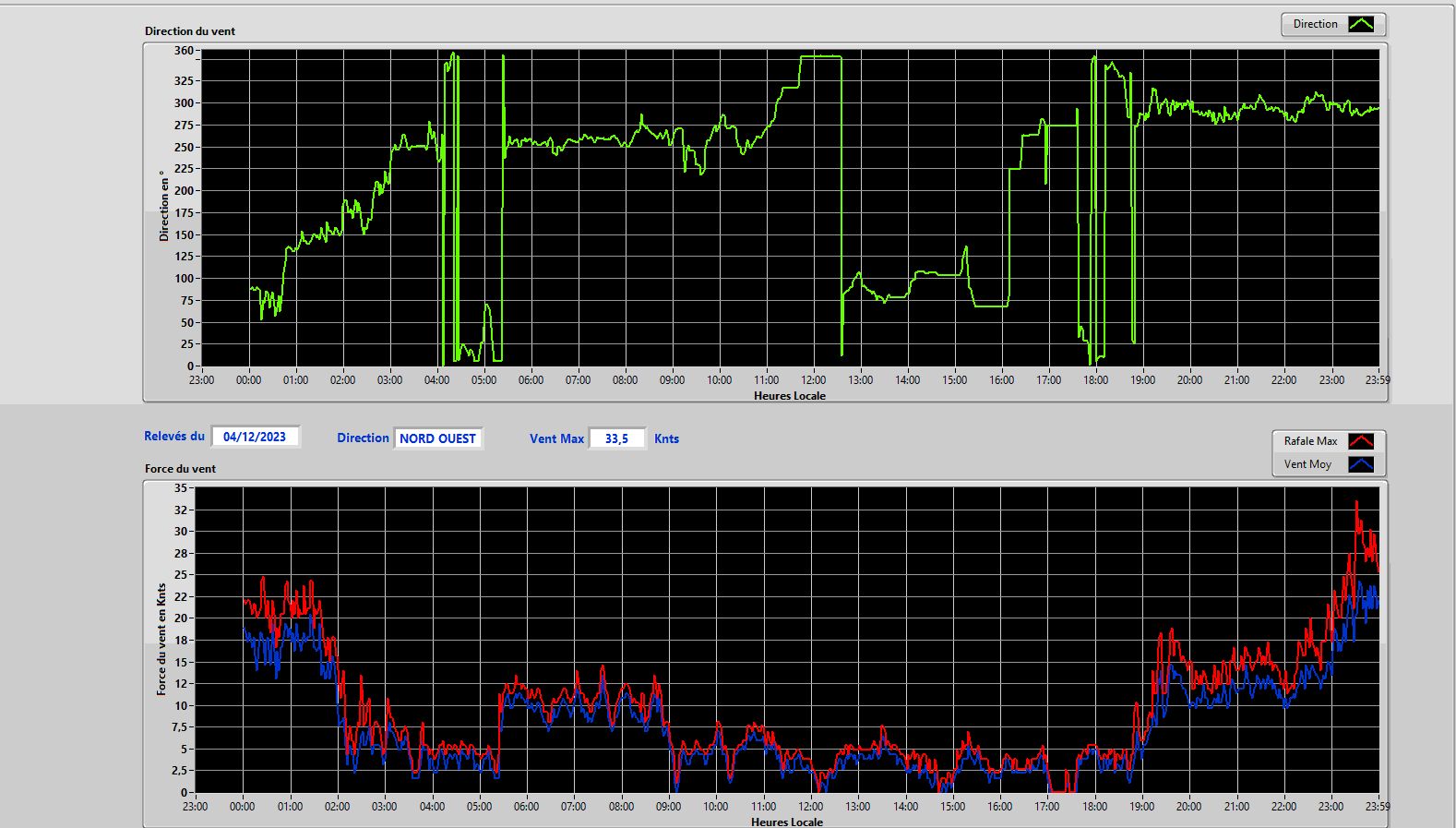The width and height of the screenshot is (1456, 828).
Task: Click the 'Force du vent' chart title
Action: [180, 469]
